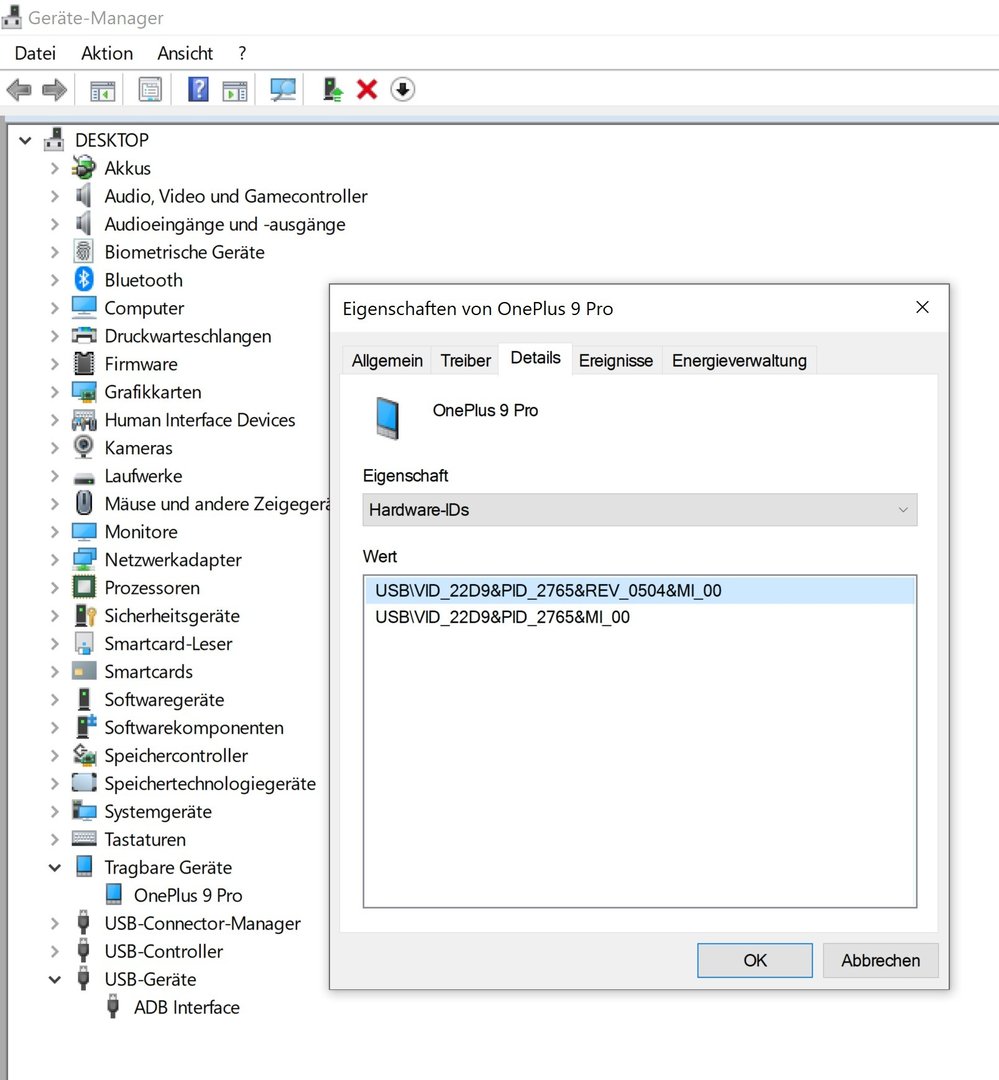Select the Bluetooth category icon
The image size is (999, 1080).
click(x=84, y=280)
